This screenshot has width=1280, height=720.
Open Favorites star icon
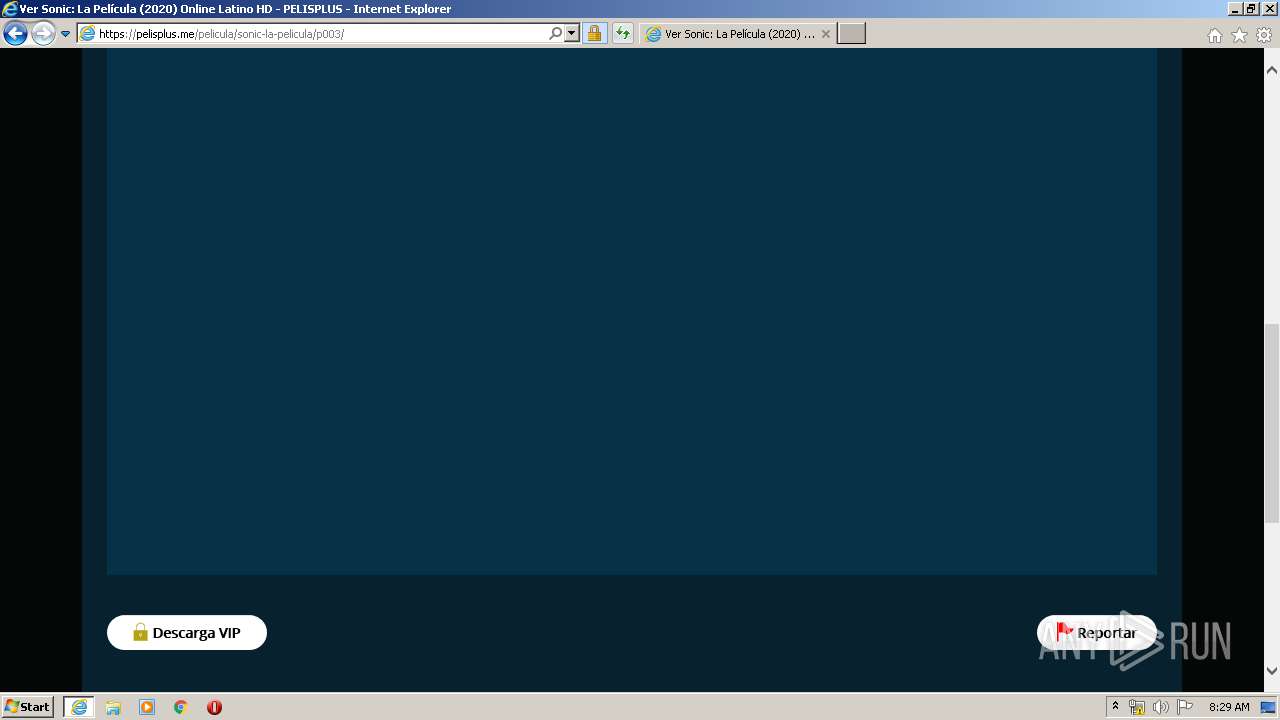click(1239, 35)
